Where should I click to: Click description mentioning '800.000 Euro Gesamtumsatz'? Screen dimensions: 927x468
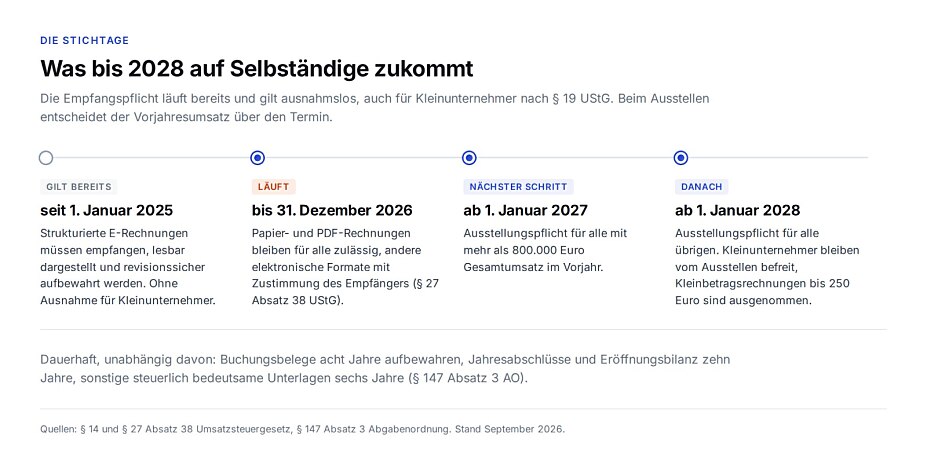[x=546, y=250]
